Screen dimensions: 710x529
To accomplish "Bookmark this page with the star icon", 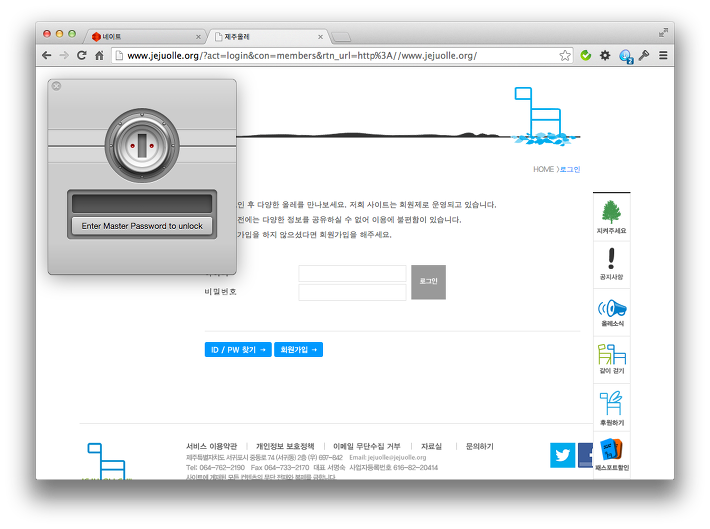I will pos(565,56).
